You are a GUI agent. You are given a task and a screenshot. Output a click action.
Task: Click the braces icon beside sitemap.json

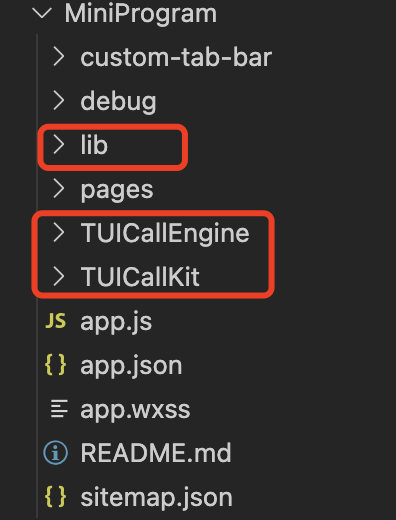pyautogui.click(x=55, y=497)
